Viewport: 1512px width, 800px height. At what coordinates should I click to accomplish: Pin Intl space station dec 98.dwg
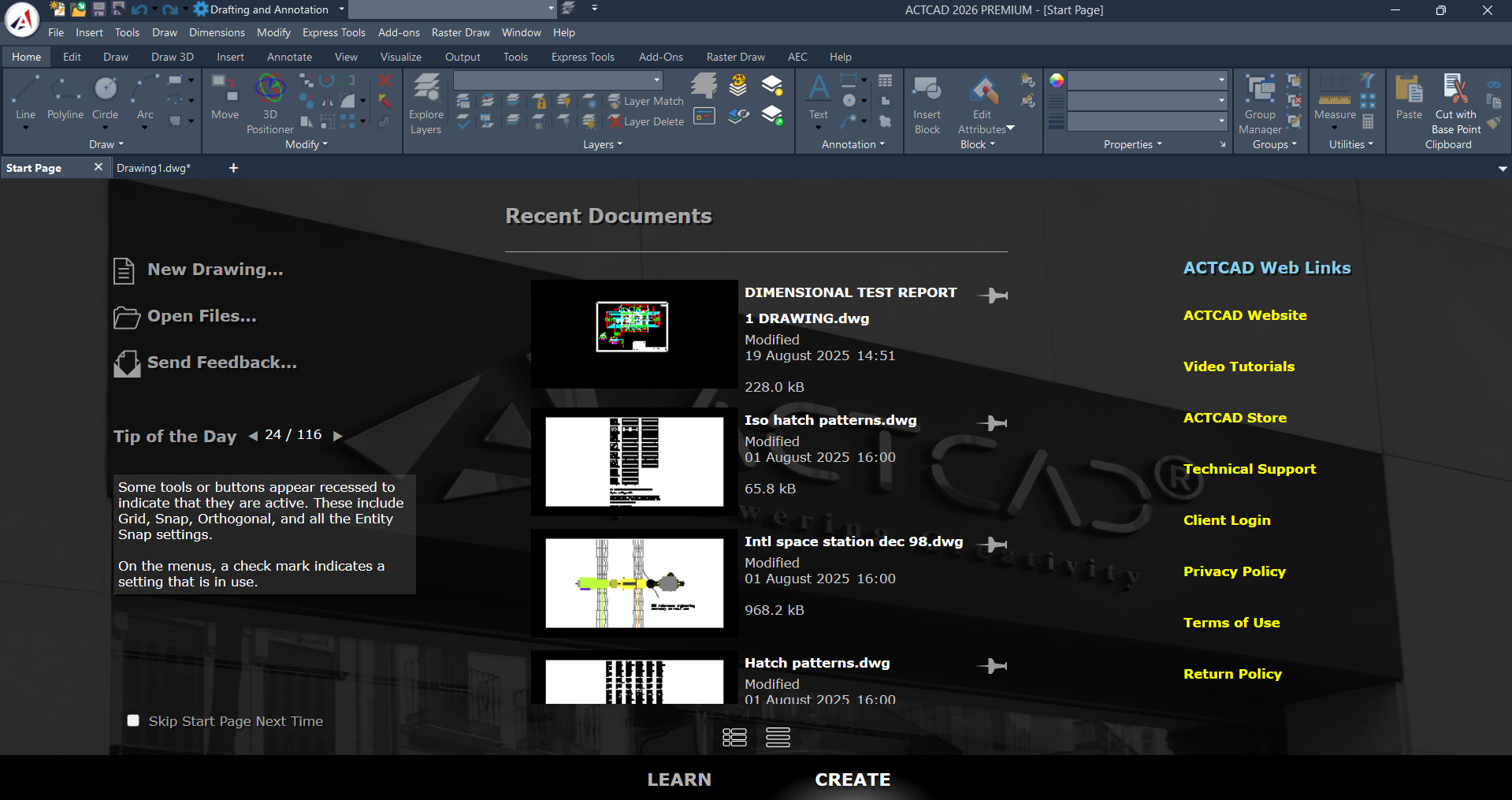tap(993, 545)
